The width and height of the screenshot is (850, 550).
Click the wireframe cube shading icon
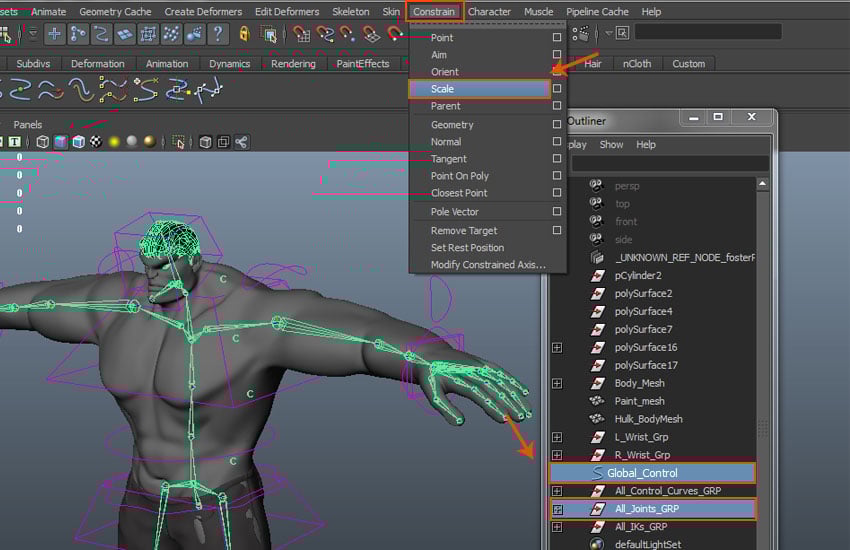[x=42, y=142]
